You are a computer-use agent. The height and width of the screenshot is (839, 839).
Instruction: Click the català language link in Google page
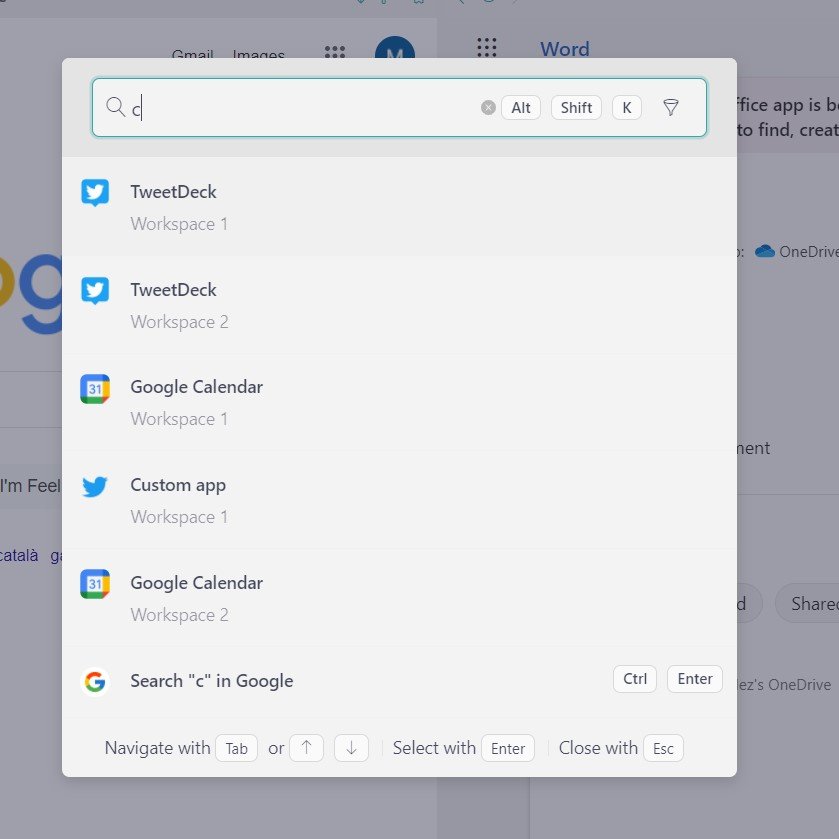tap(19, 555)
